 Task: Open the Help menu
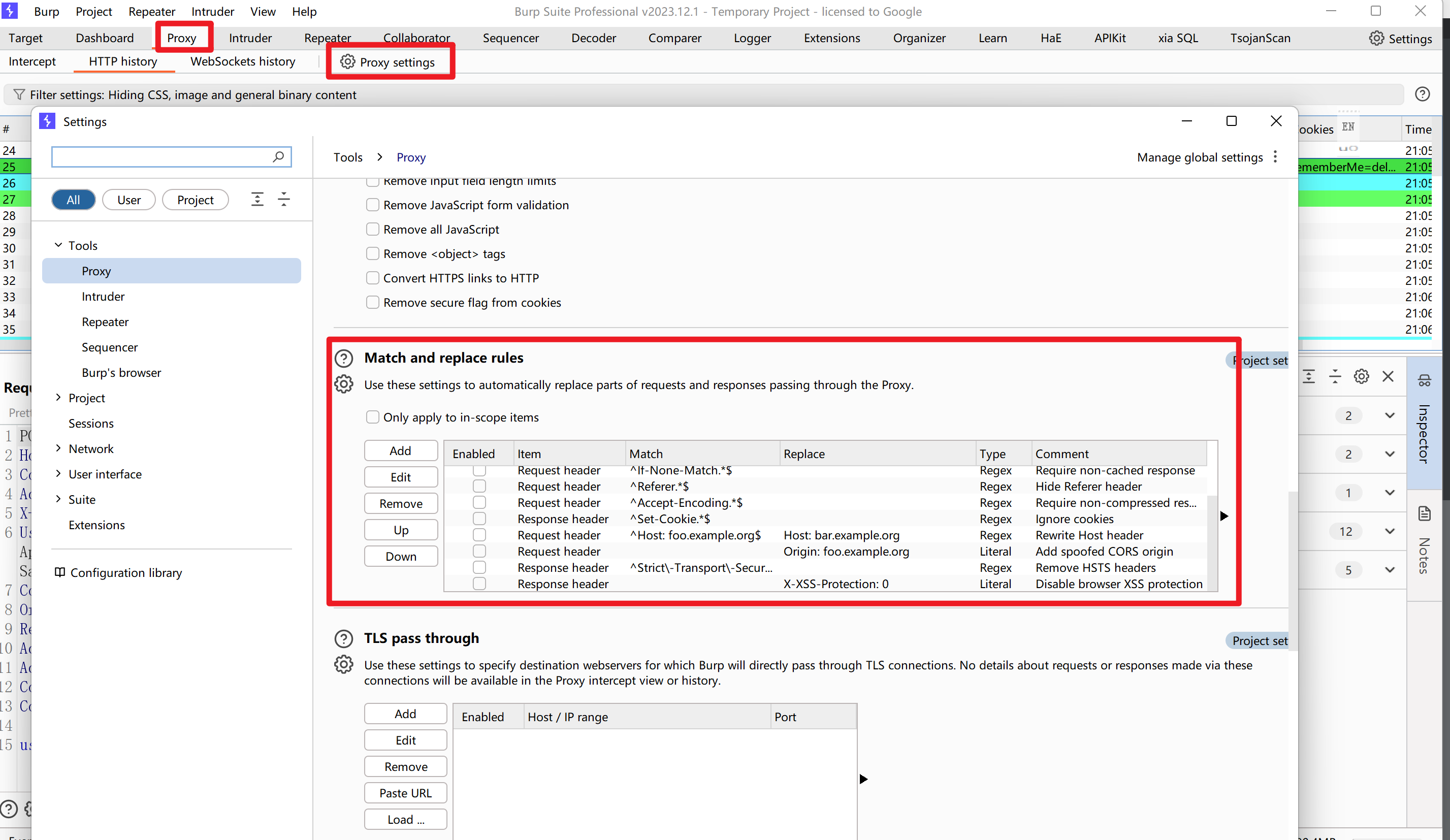pos(304,12)
